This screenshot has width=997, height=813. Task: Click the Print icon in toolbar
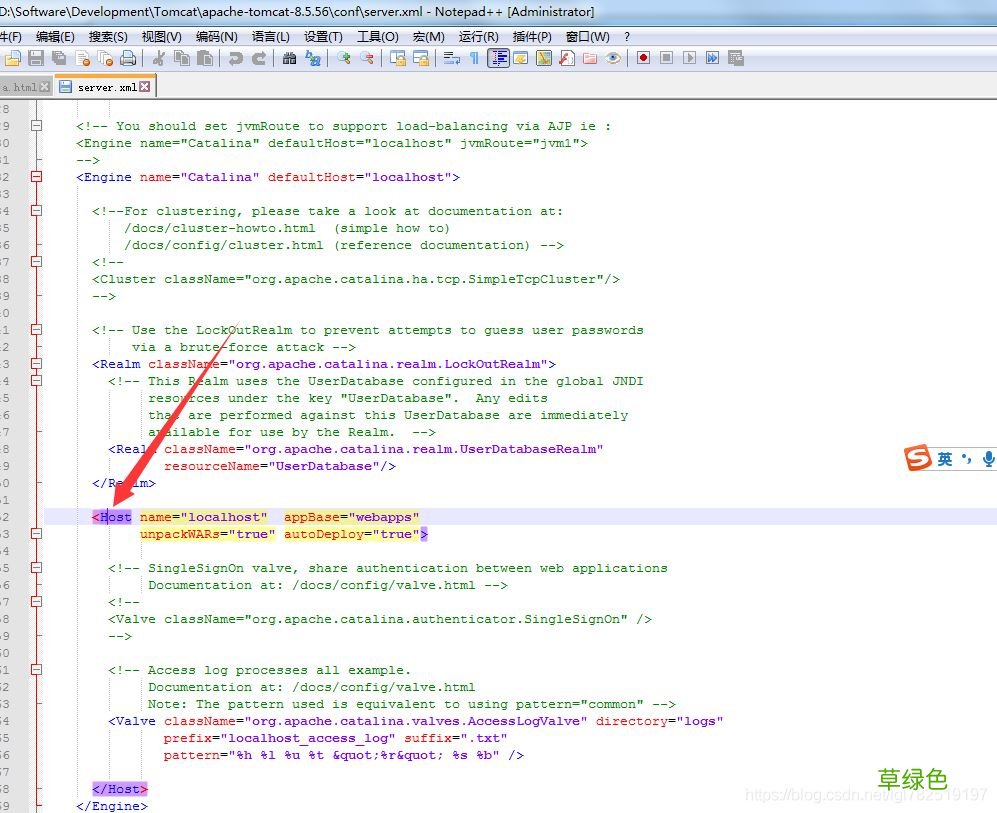coord(127,58)
